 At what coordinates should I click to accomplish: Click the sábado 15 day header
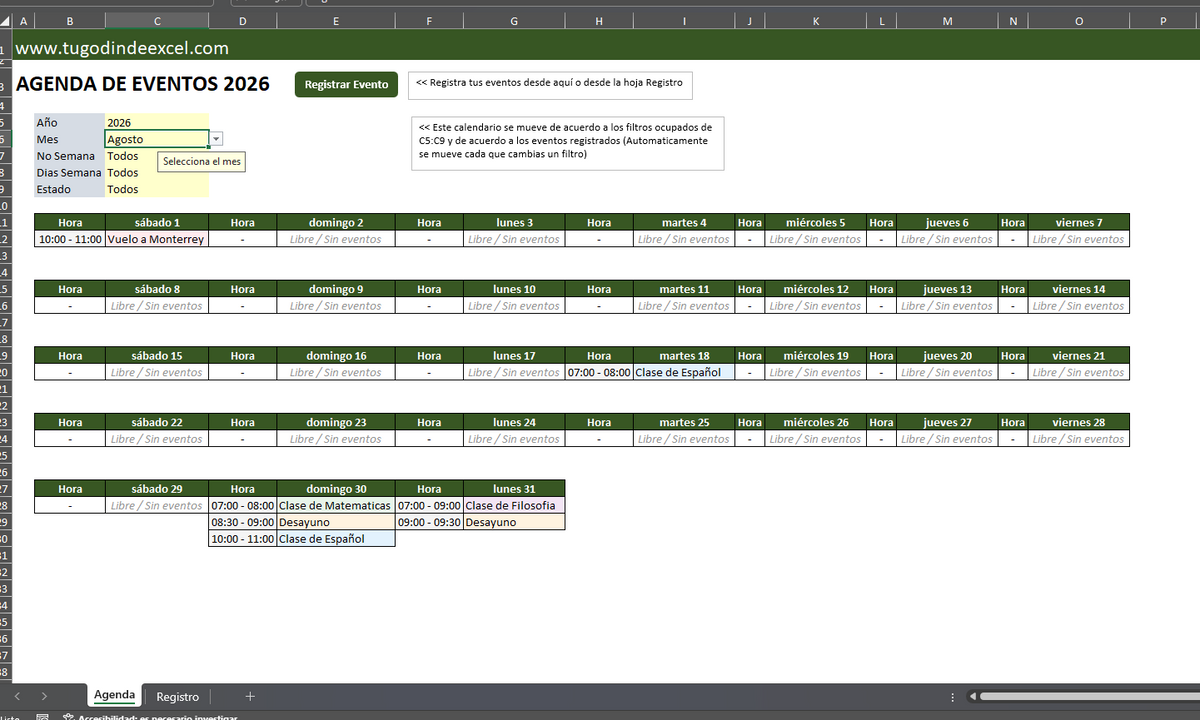pos(157,355)
